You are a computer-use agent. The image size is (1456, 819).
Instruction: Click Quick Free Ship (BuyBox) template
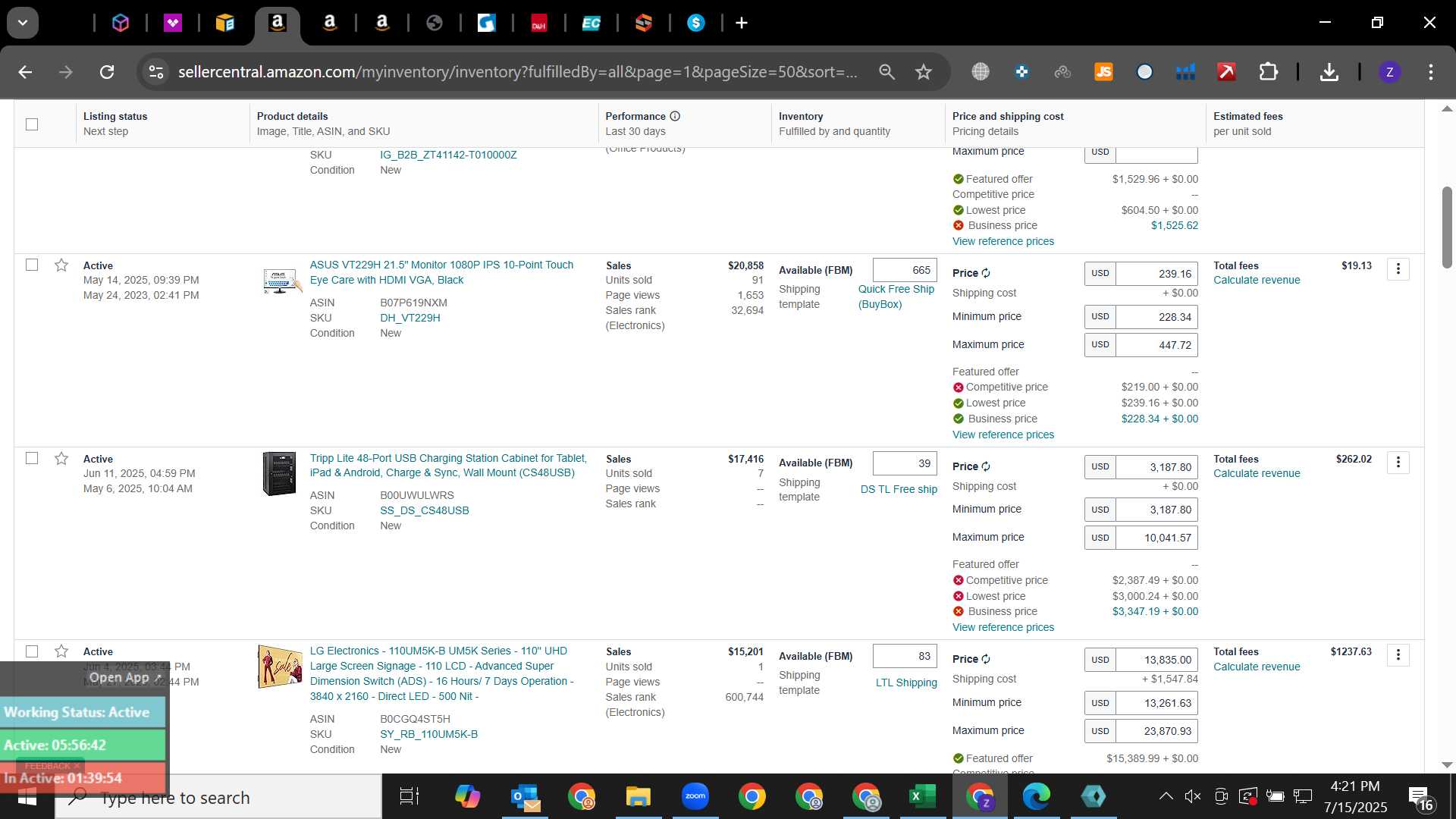[896, 297]
